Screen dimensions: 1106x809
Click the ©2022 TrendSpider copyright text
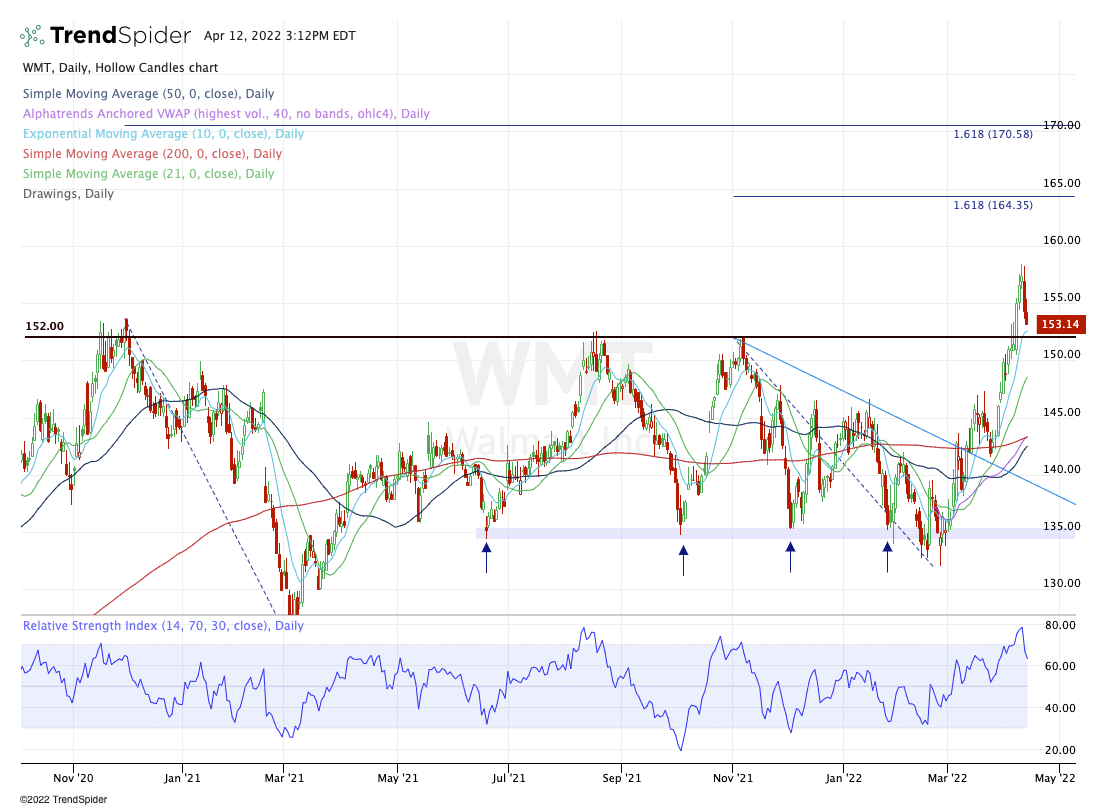click(x=63, y=799)
